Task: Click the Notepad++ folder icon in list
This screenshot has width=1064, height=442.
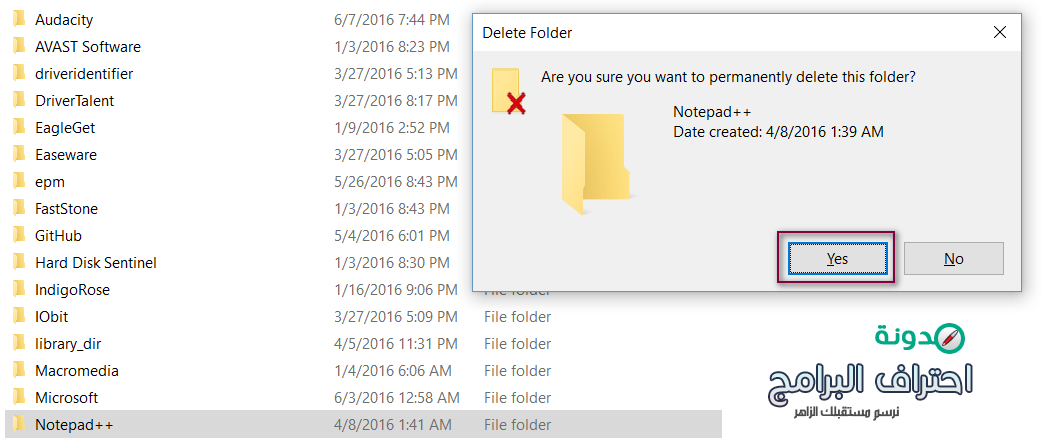Action: (18, 424)
